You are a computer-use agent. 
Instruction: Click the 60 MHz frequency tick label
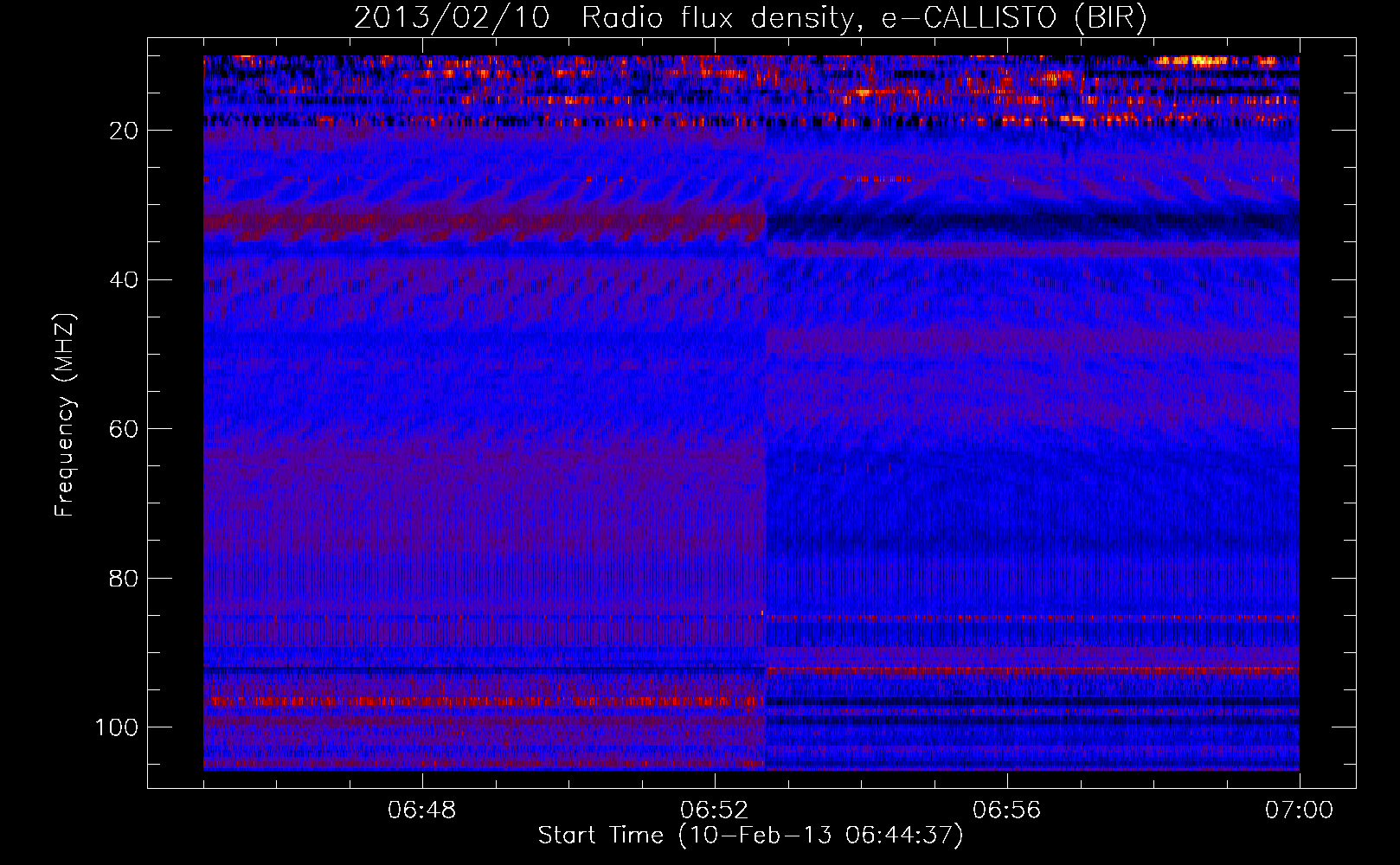[x=124, y=429]
